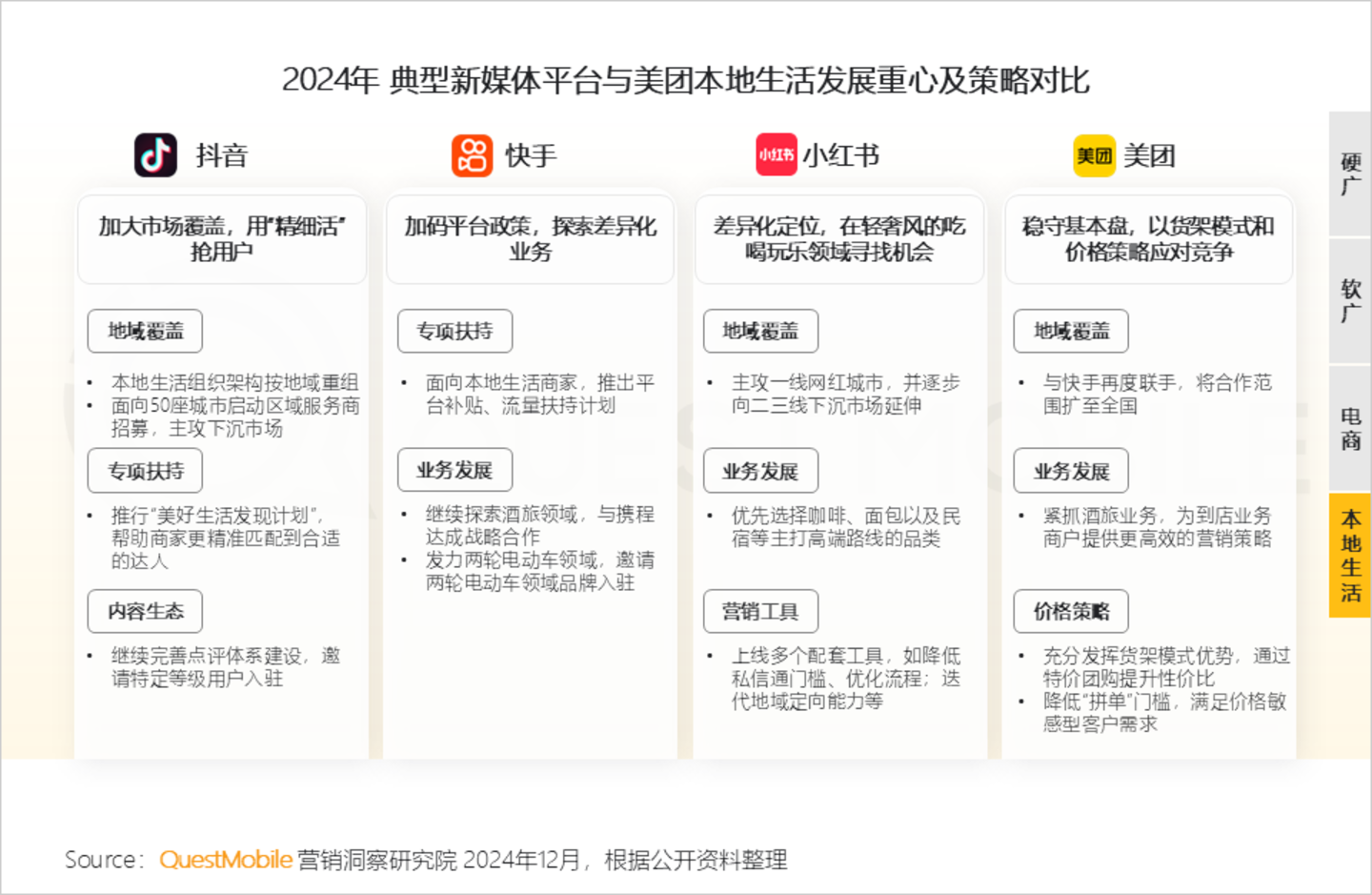Screen dimensions: 1372x895
Task: Click 地域覆盖 tag under Douyin column
Action: [145, 331]
